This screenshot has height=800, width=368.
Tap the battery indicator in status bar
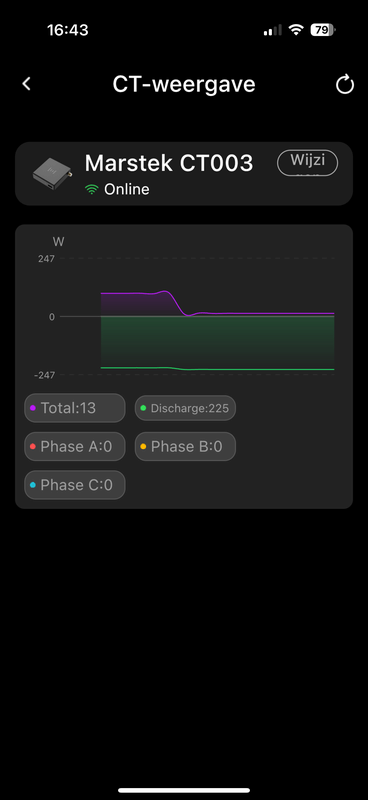pos(323,30)
